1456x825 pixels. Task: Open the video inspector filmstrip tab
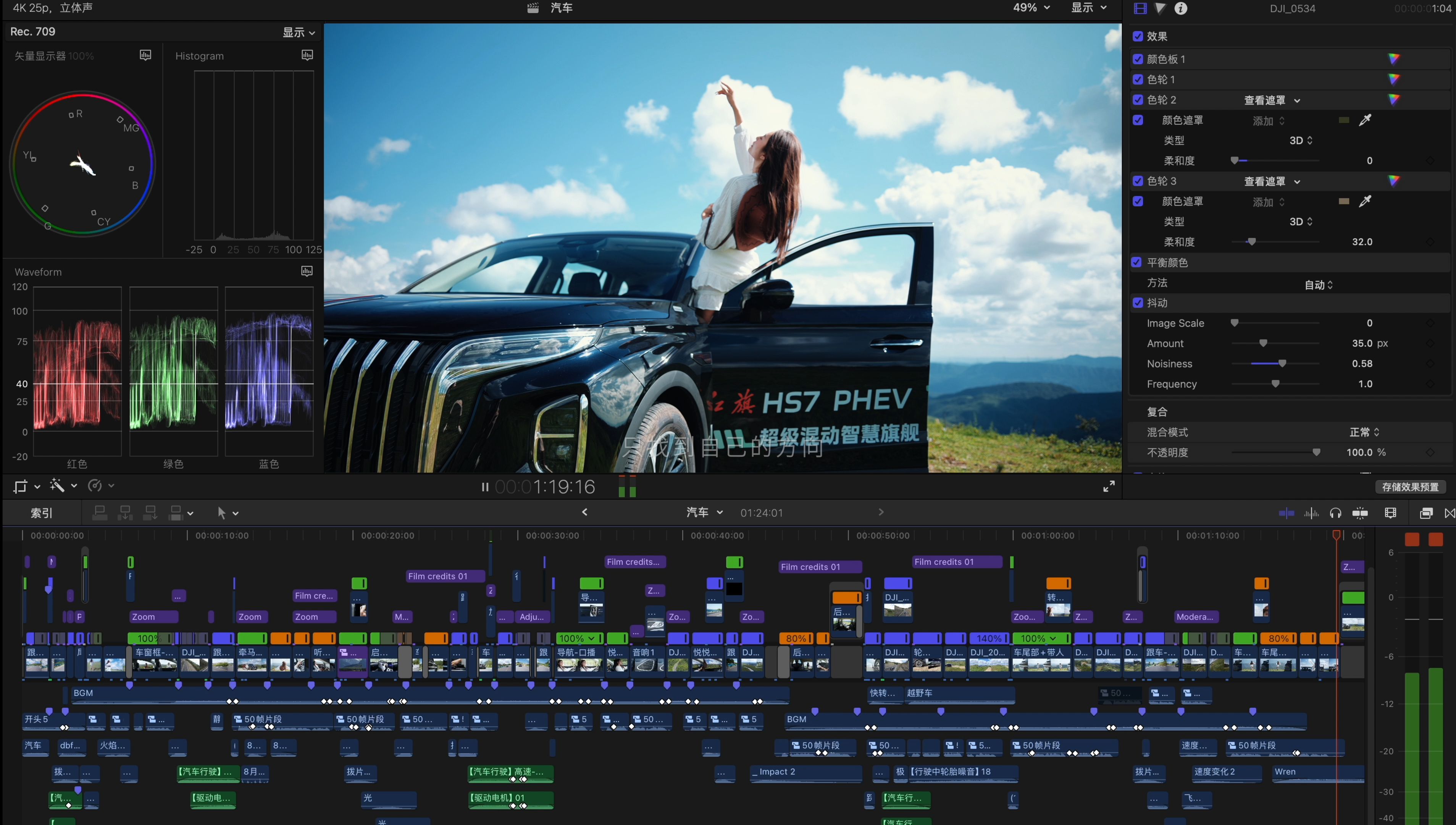tap(1140, 8)
